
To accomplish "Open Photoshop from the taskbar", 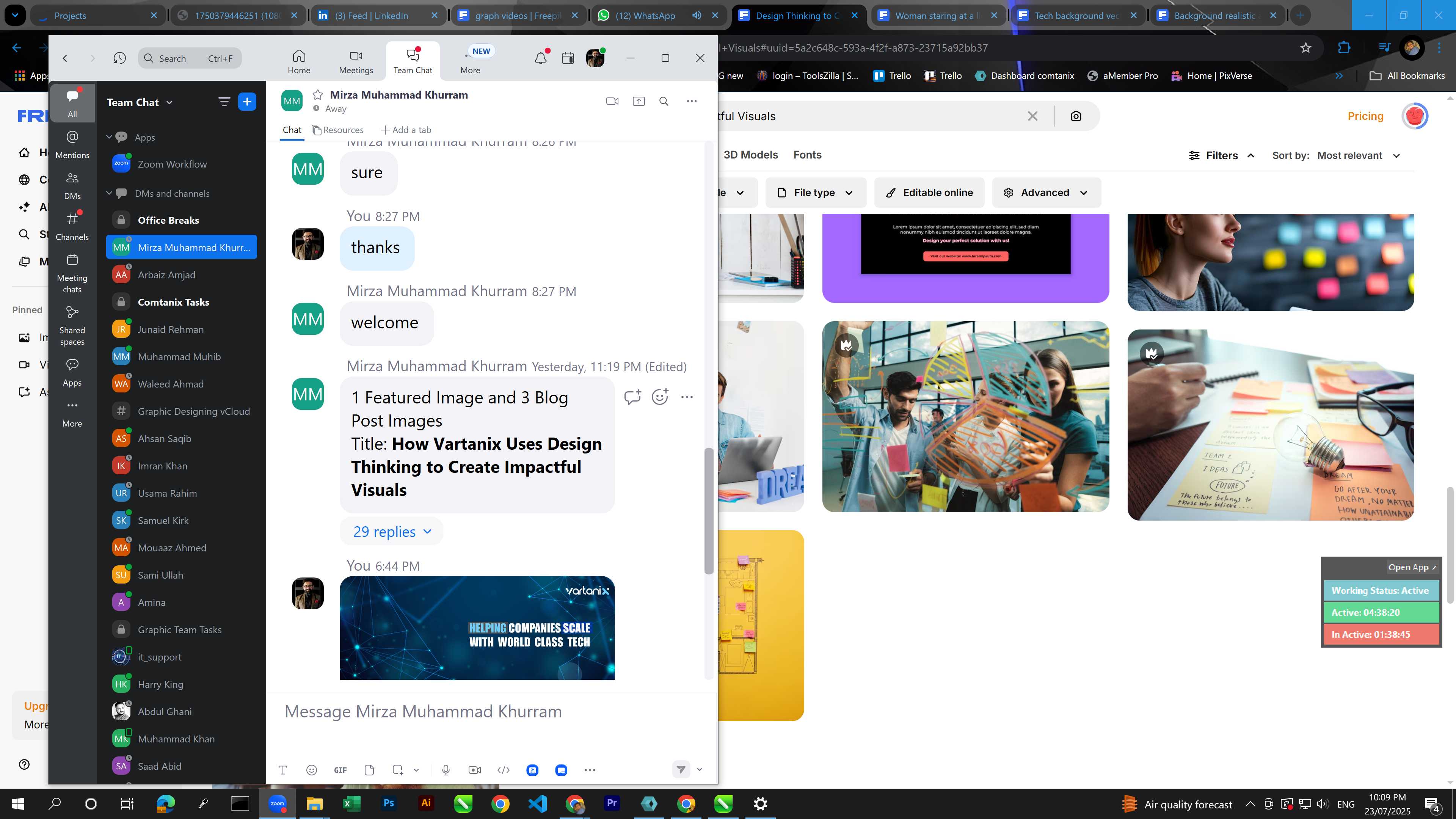I will pyautogui.click(x=388, y=803).
